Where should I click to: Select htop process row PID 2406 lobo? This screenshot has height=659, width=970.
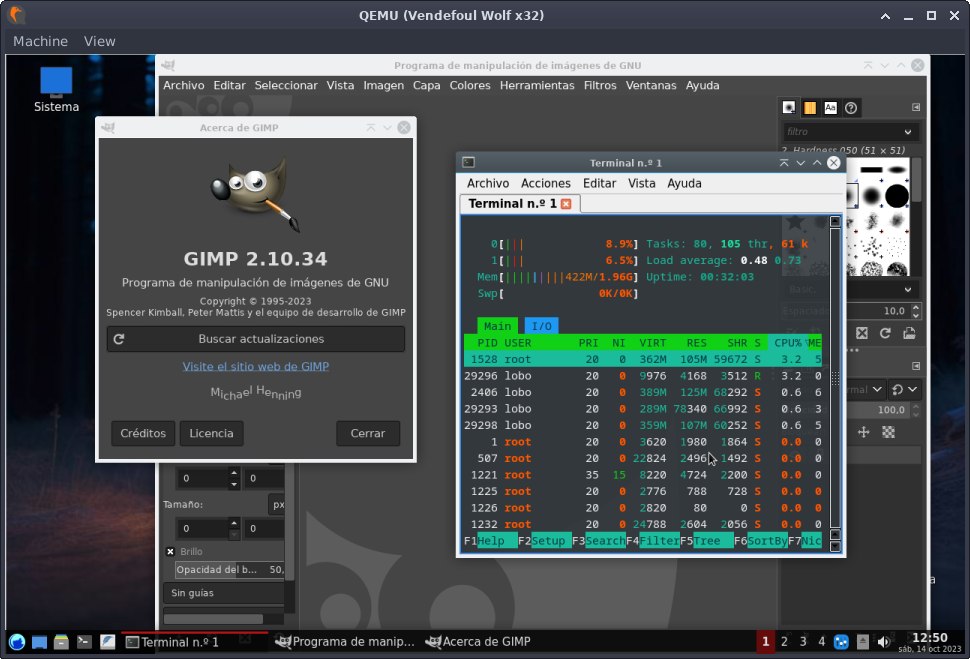coord(643,392)
